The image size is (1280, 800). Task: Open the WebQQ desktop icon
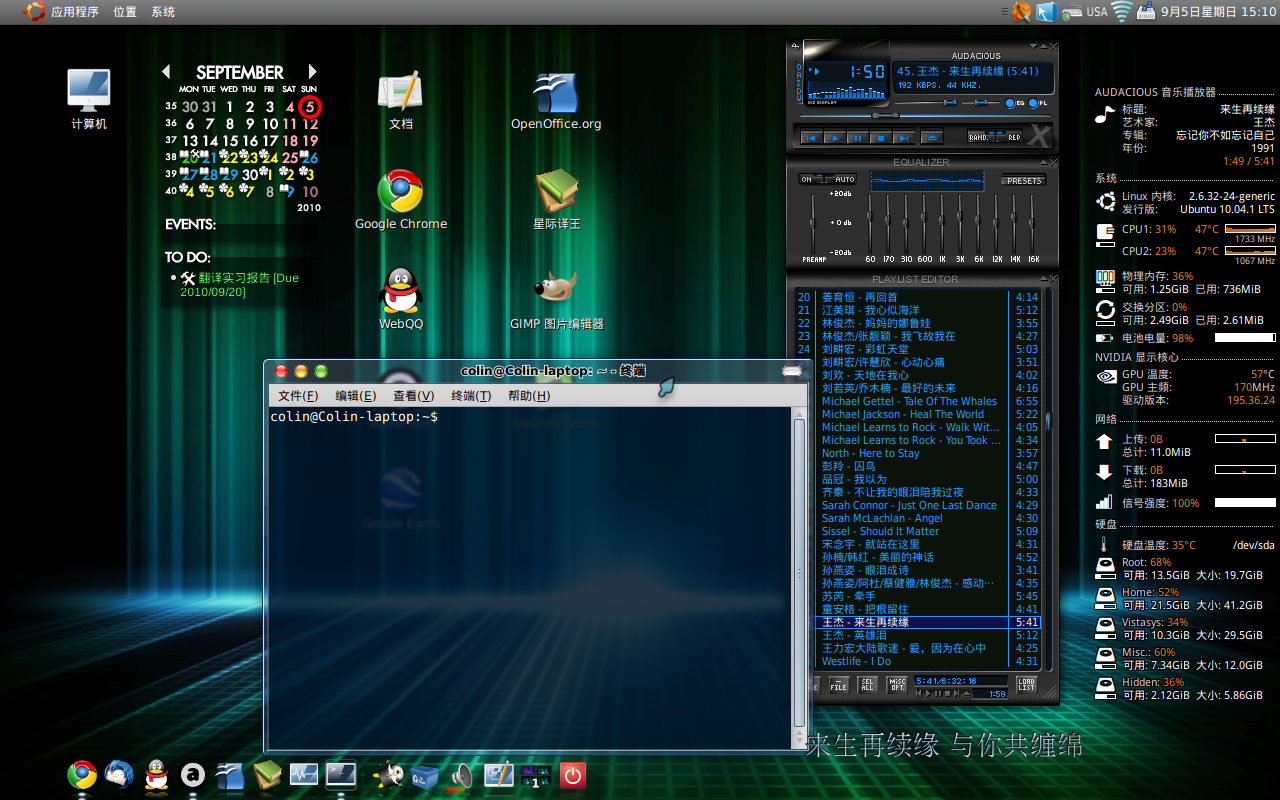pos(401,300)
